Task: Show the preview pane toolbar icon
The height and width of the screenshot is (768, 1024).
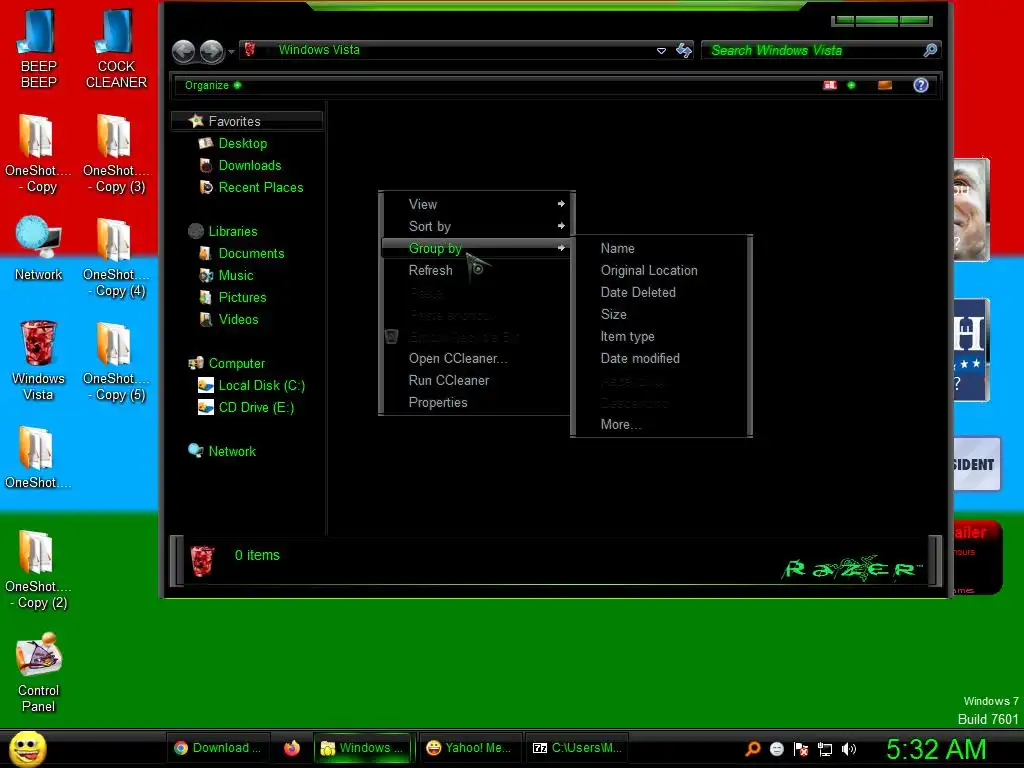Action: tap(885, 85)
